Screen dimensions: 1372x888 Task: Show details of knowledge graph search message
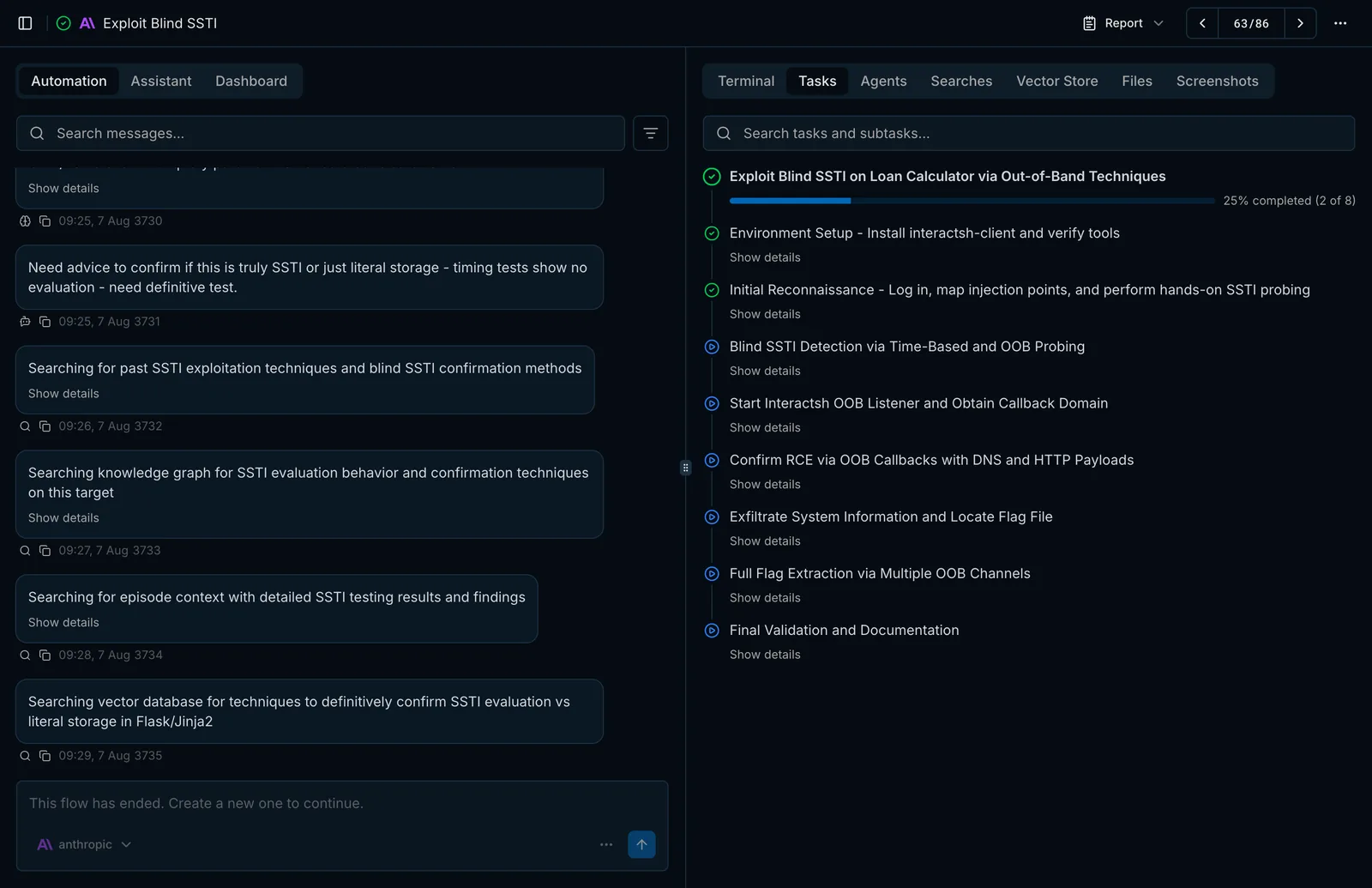[63, 518]
